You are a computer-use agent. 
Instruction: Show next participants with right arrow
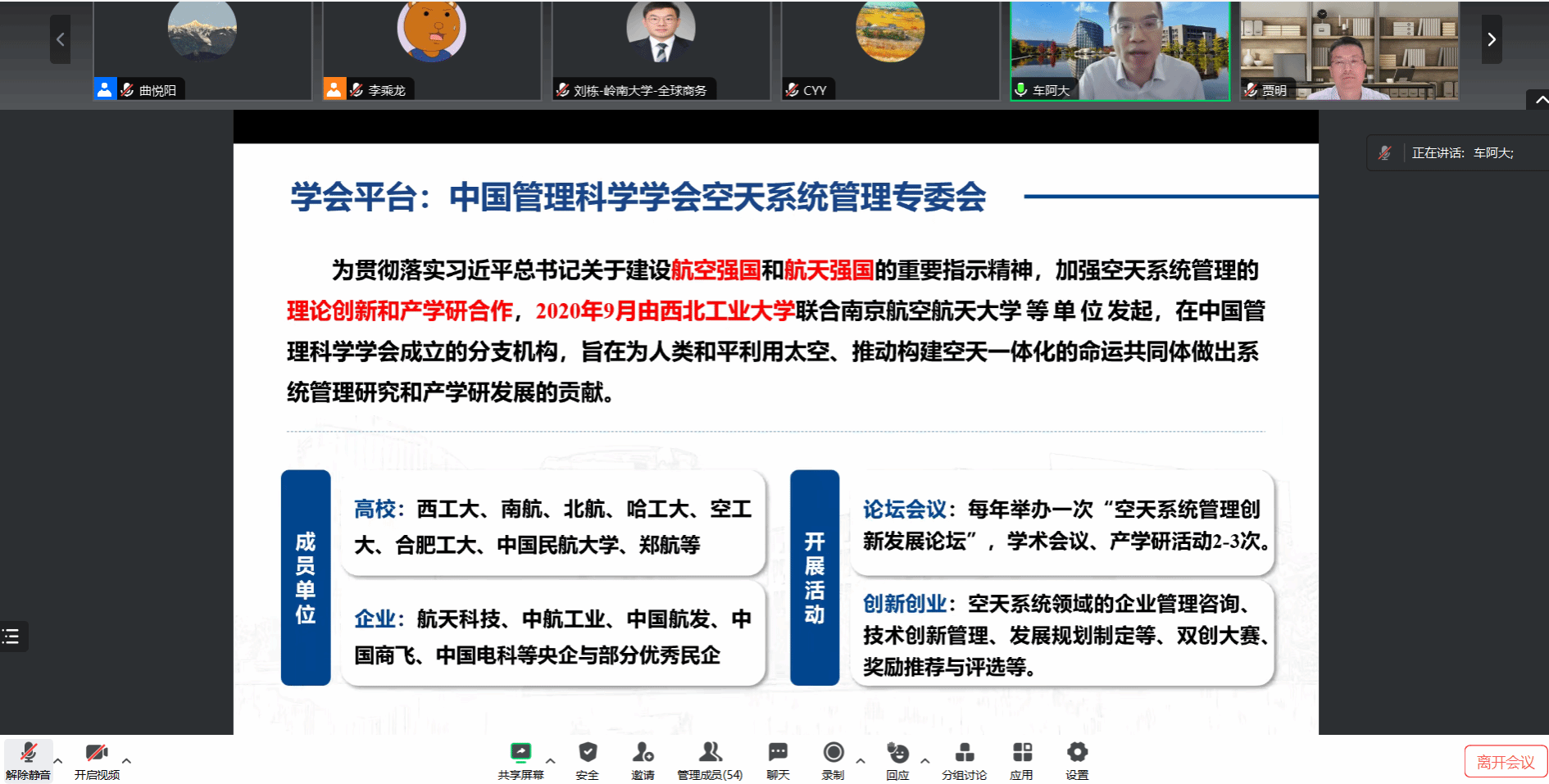pos(1491,39)
